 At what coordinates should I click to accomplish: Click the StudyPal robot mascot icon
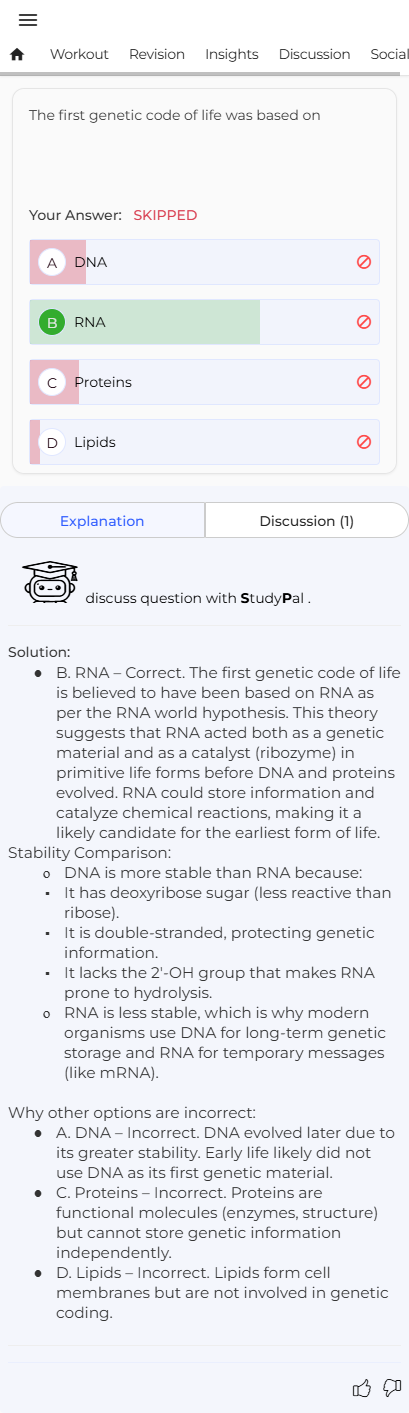(50, 583)
